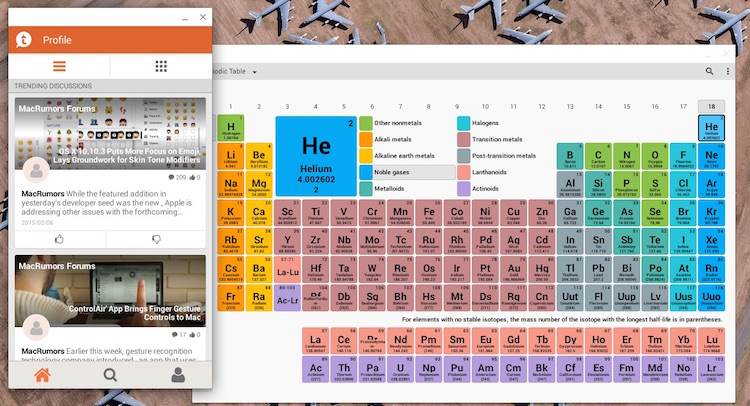Open the user profile icon in bottom bar
The image size is (750, 406).
click(x=178, y=376)
